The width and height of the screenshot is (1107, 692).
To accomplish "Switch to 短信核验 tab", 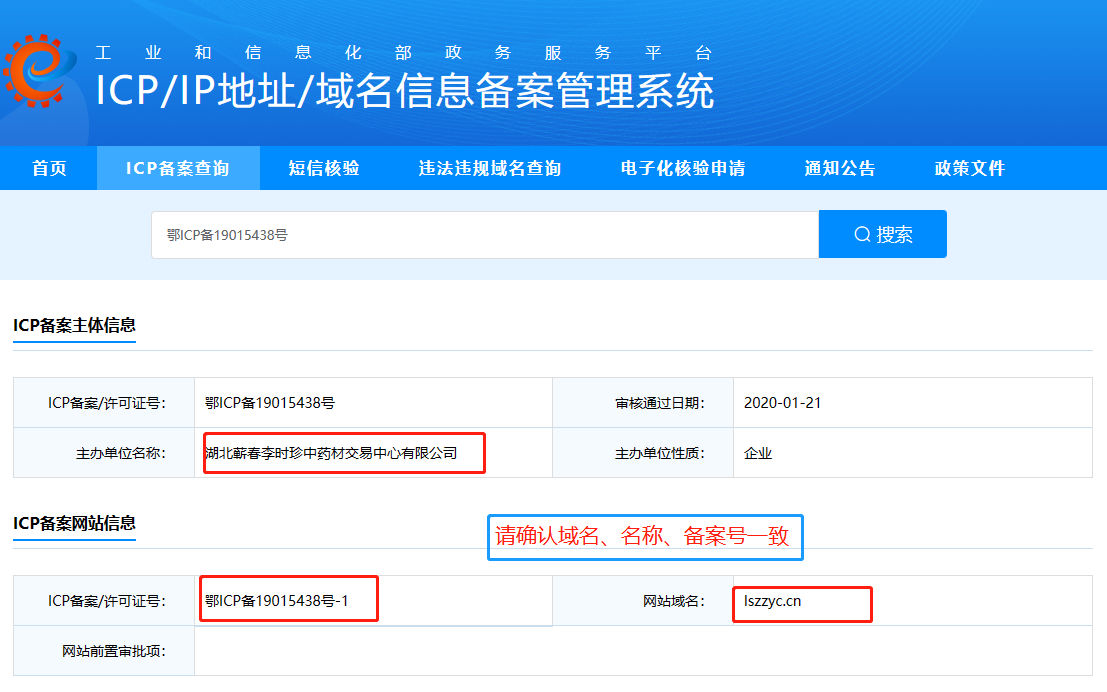I will click(324, 168).
